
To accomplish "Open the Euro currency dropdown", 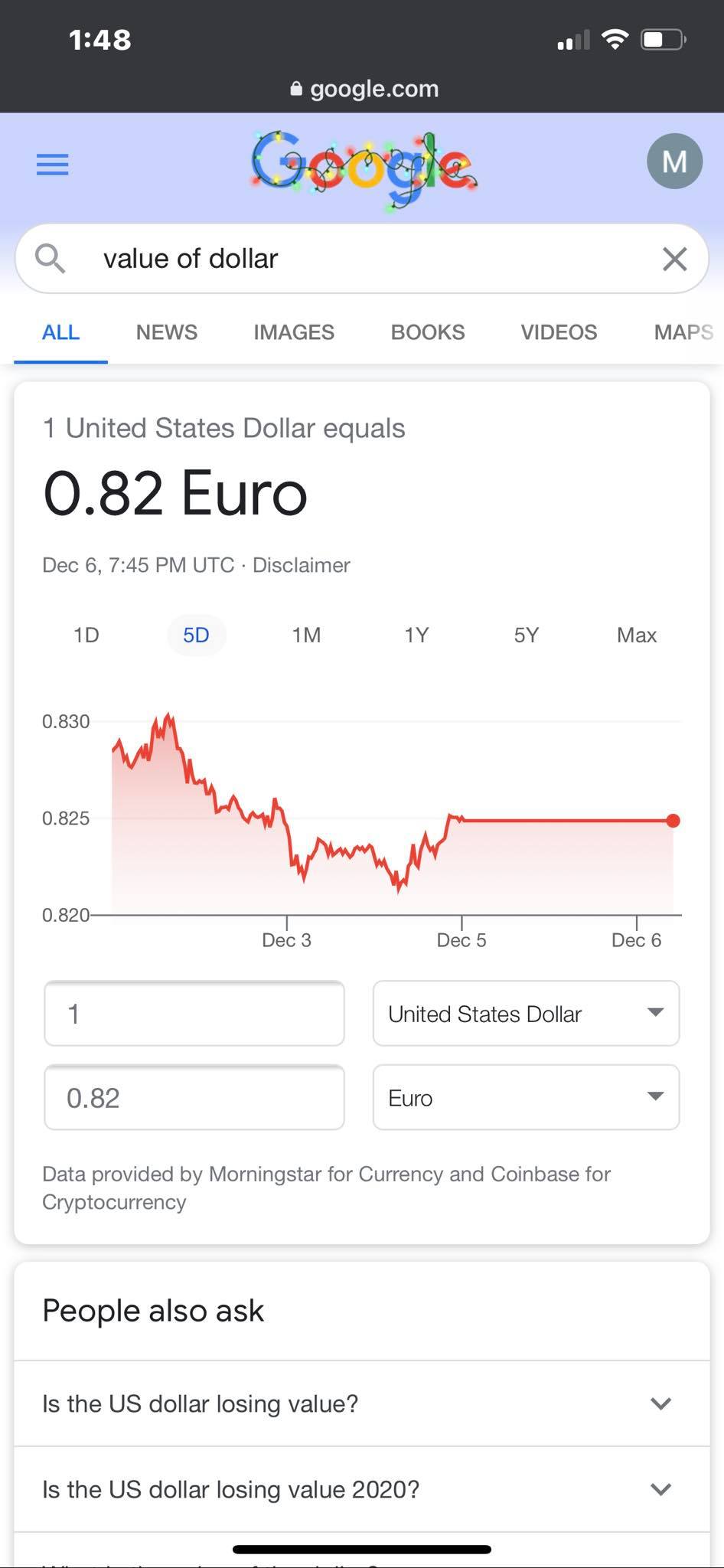I will tap(526, 1097).
